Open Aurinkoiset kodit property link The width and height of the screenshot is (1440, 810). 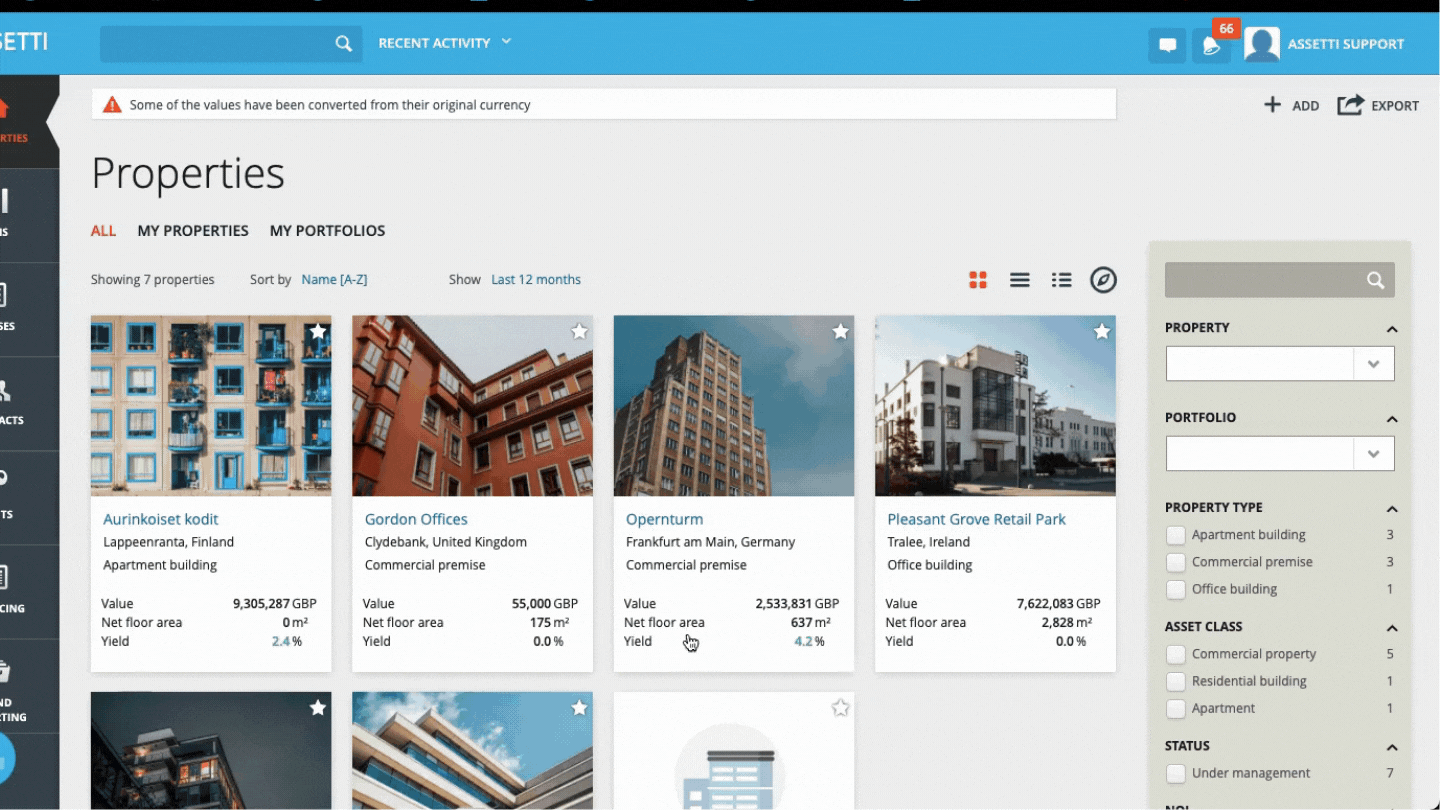160,519
